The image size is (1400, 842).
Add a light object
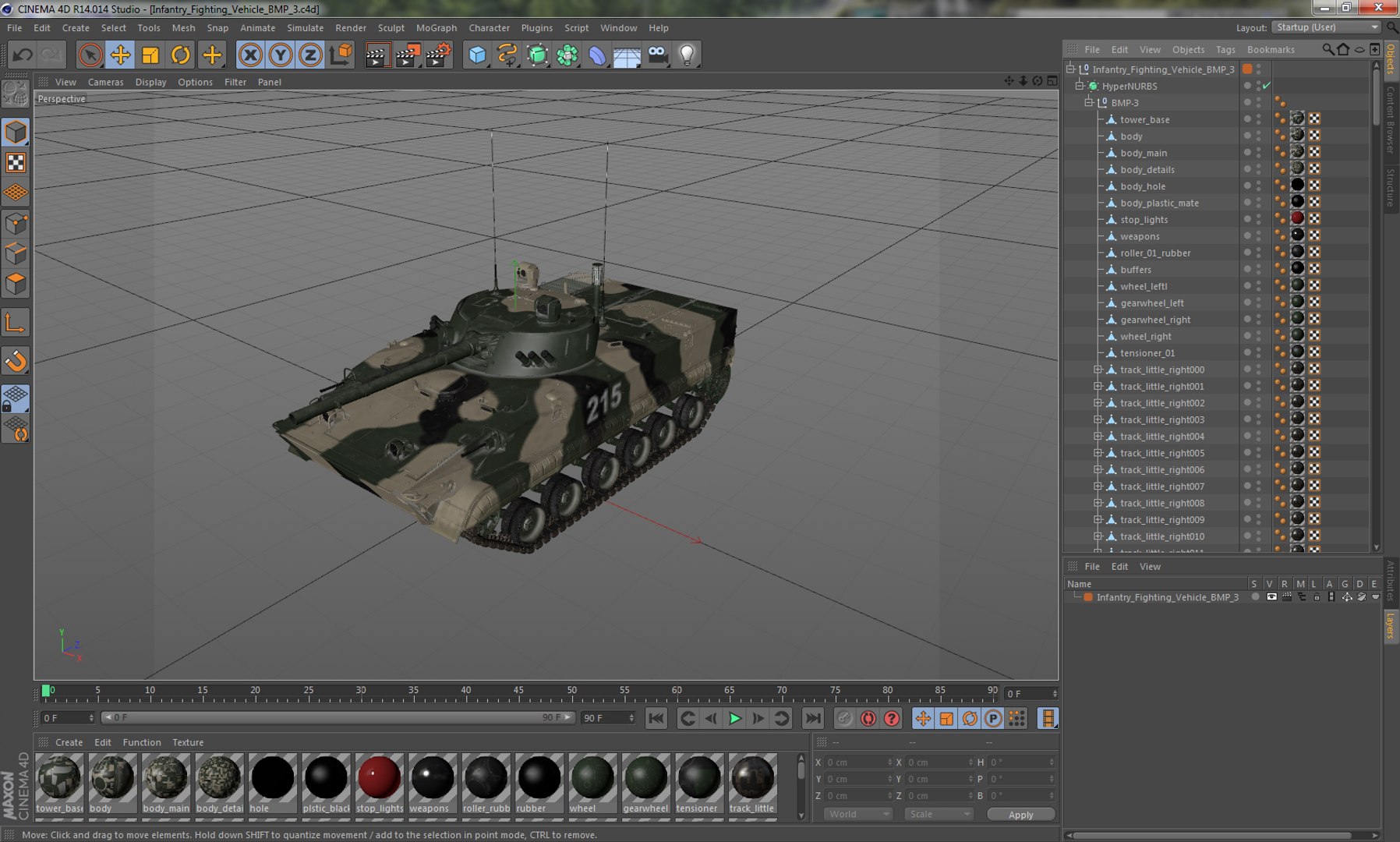(688, 55)
